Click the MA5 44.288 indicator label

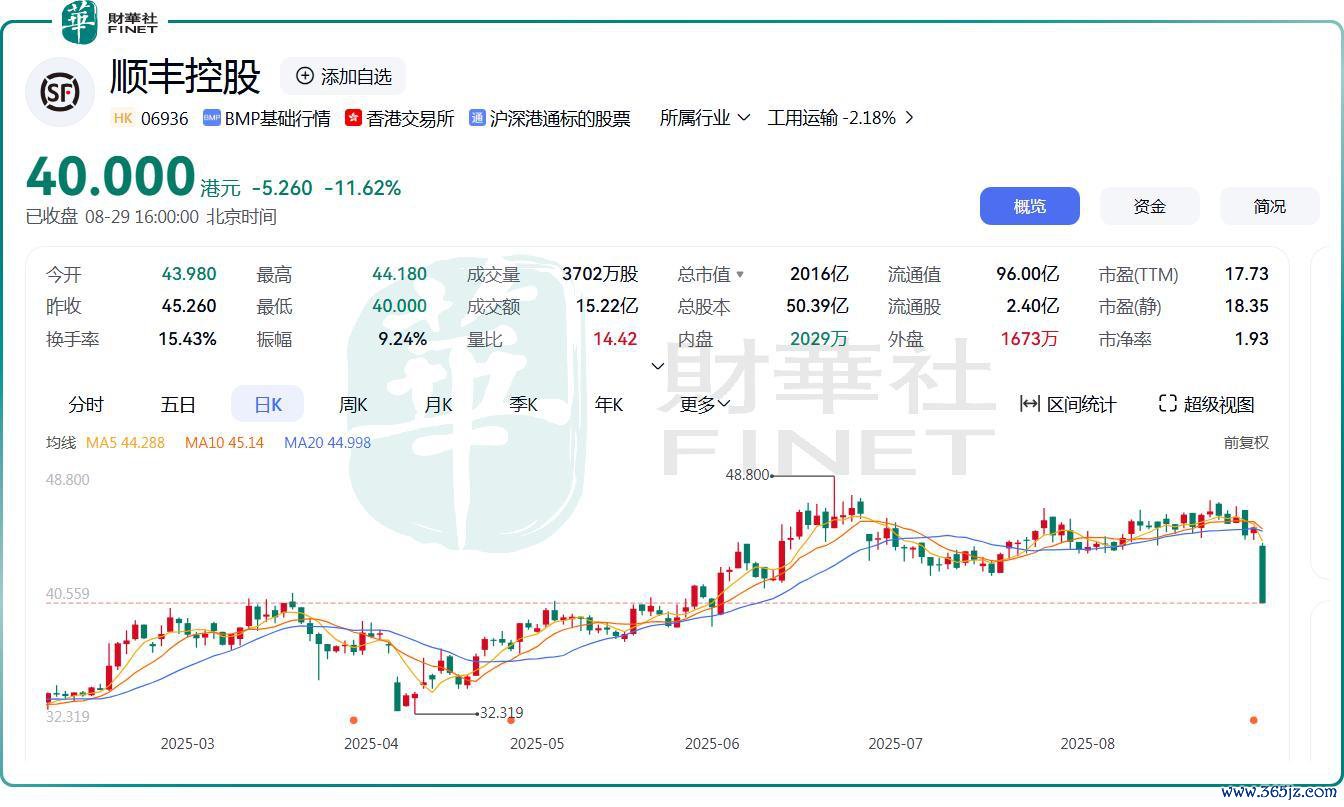pyautogui.click(x=125, y=442)
